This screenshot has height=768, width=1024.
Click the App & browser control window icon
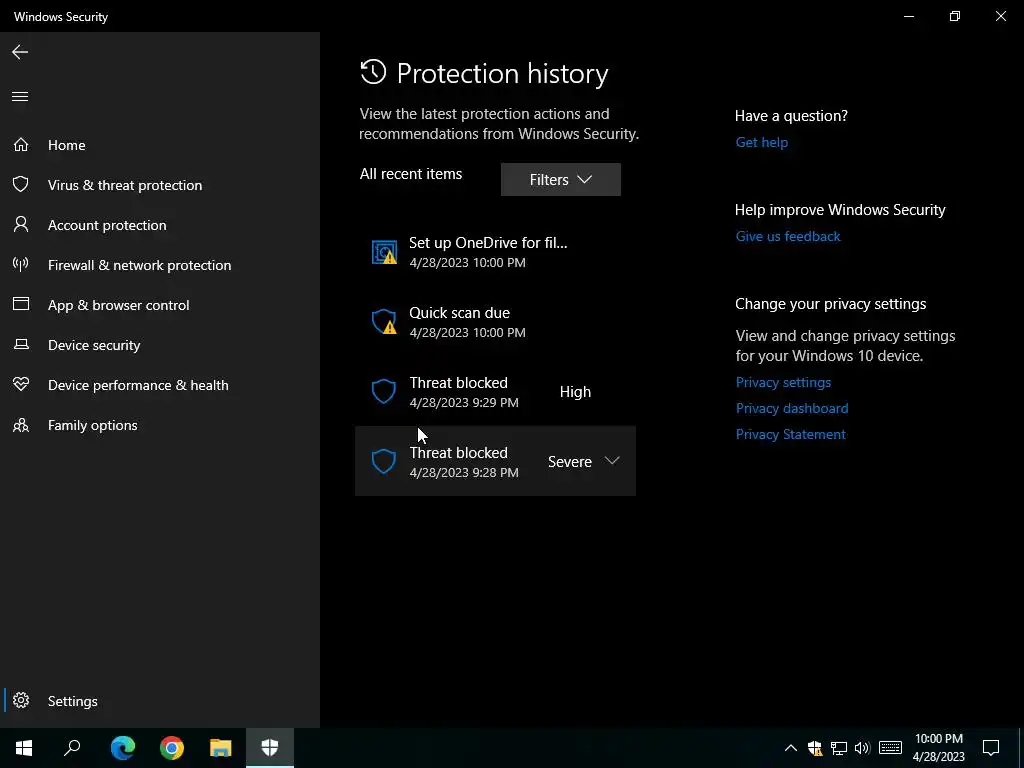click(x=21, y=304)
